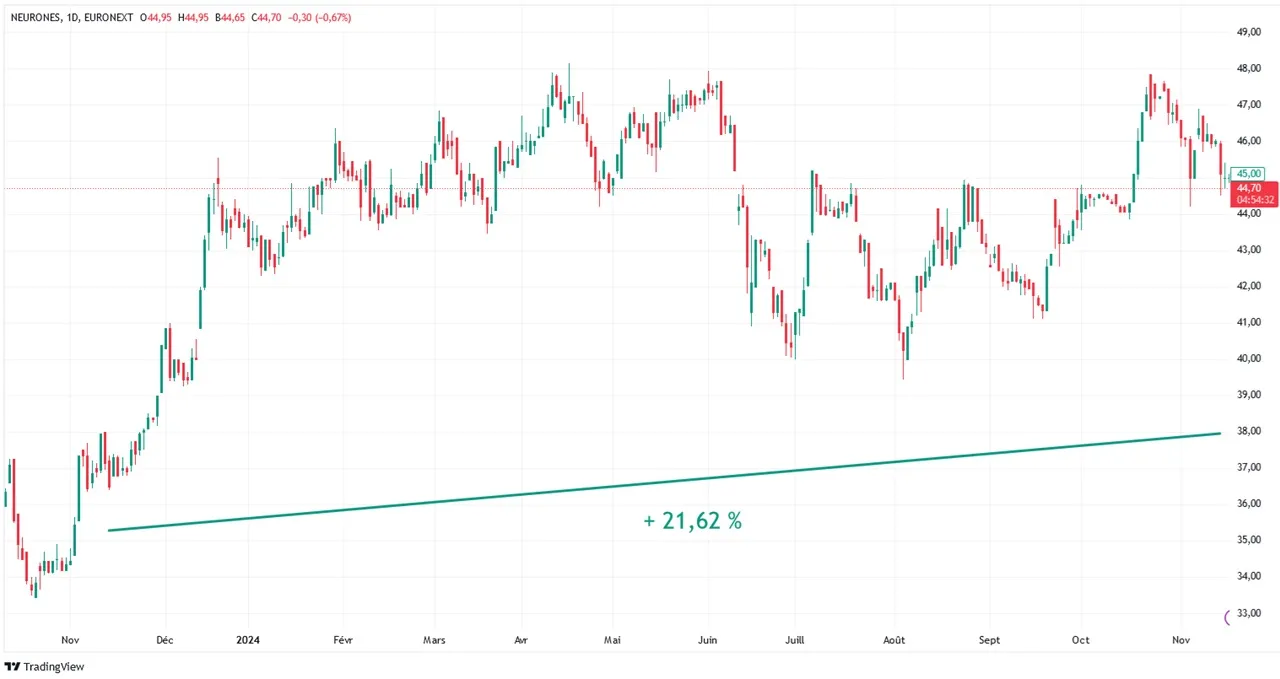Click the −0,30 (−0,67%) change value

[x=317, y=18]
